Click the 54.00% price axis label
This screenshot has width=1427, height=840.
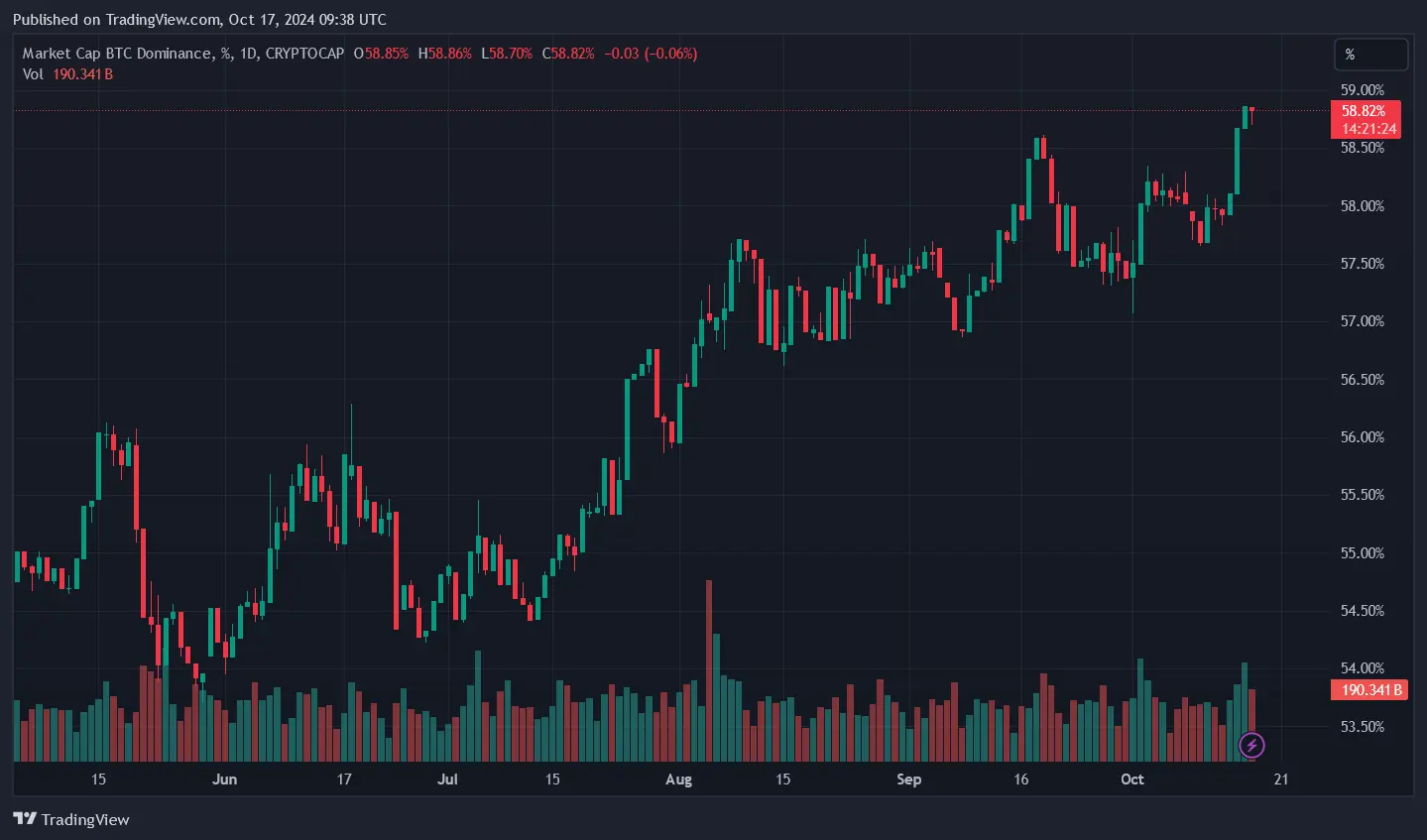(x=1363, y=668)
